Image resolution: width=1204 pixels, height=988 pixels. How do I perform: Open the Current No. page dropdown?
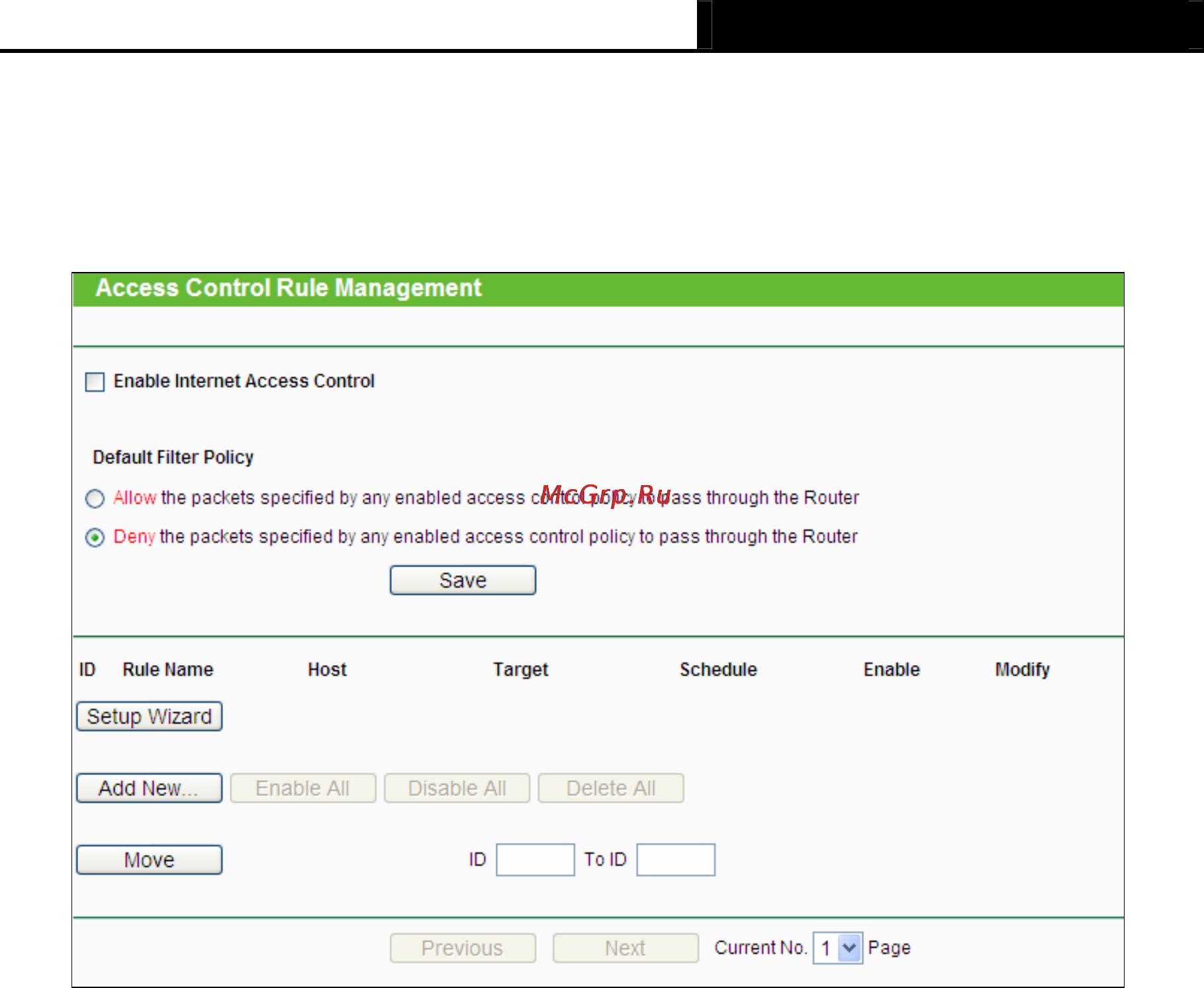[x=838, y=948]
